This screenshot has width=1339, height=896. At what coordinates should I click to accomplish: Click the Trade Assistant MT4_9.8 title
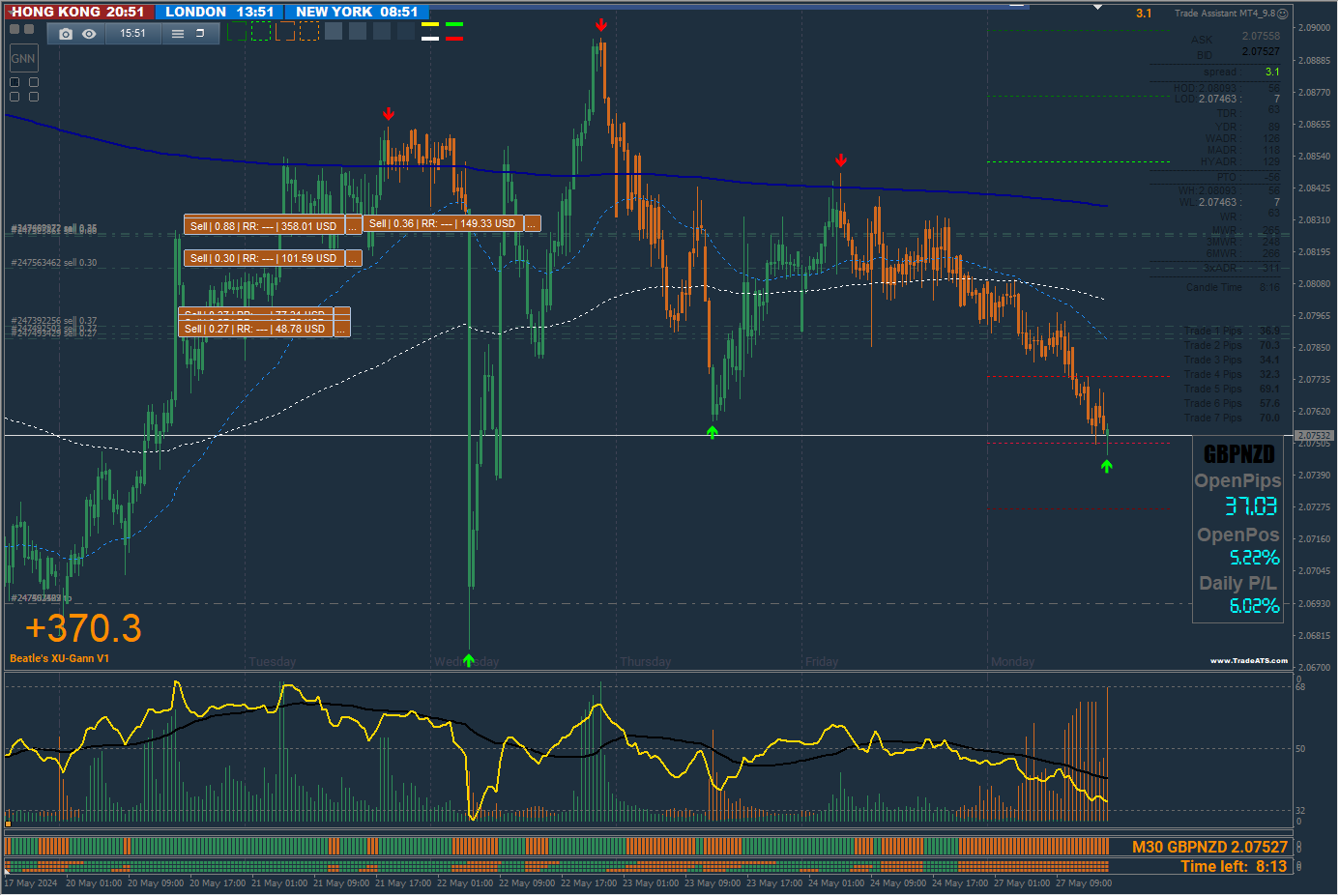tap(1225, 14)
